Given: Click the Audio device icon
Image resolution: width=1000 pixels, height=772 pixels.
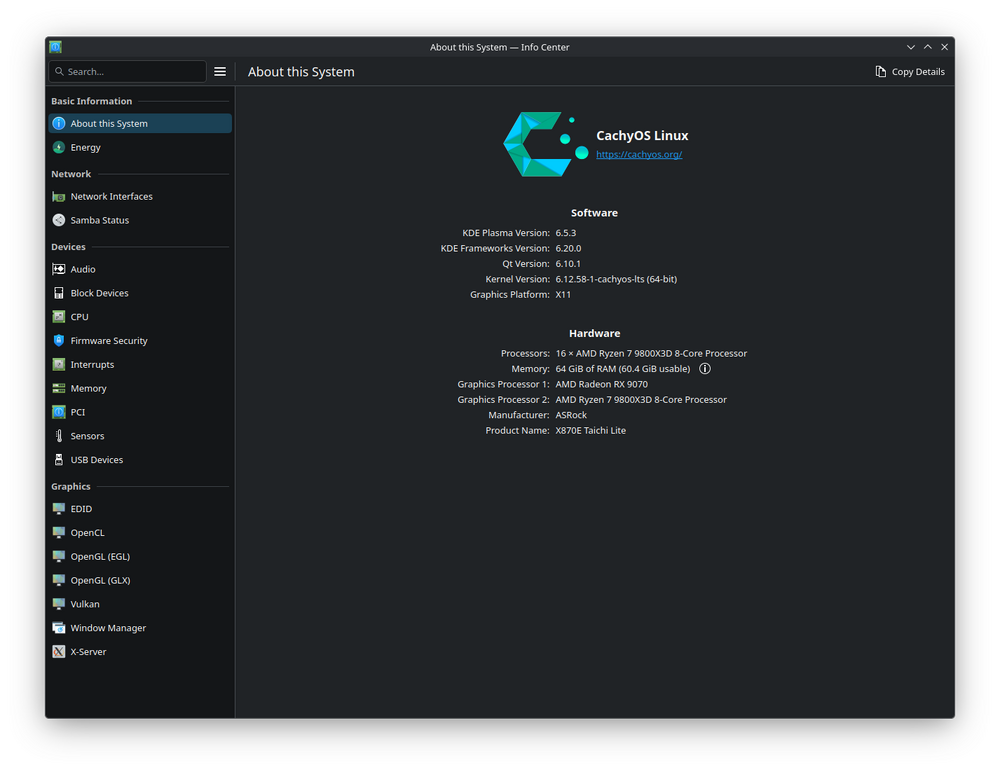Looking at the screenshot, I should 59,269.
